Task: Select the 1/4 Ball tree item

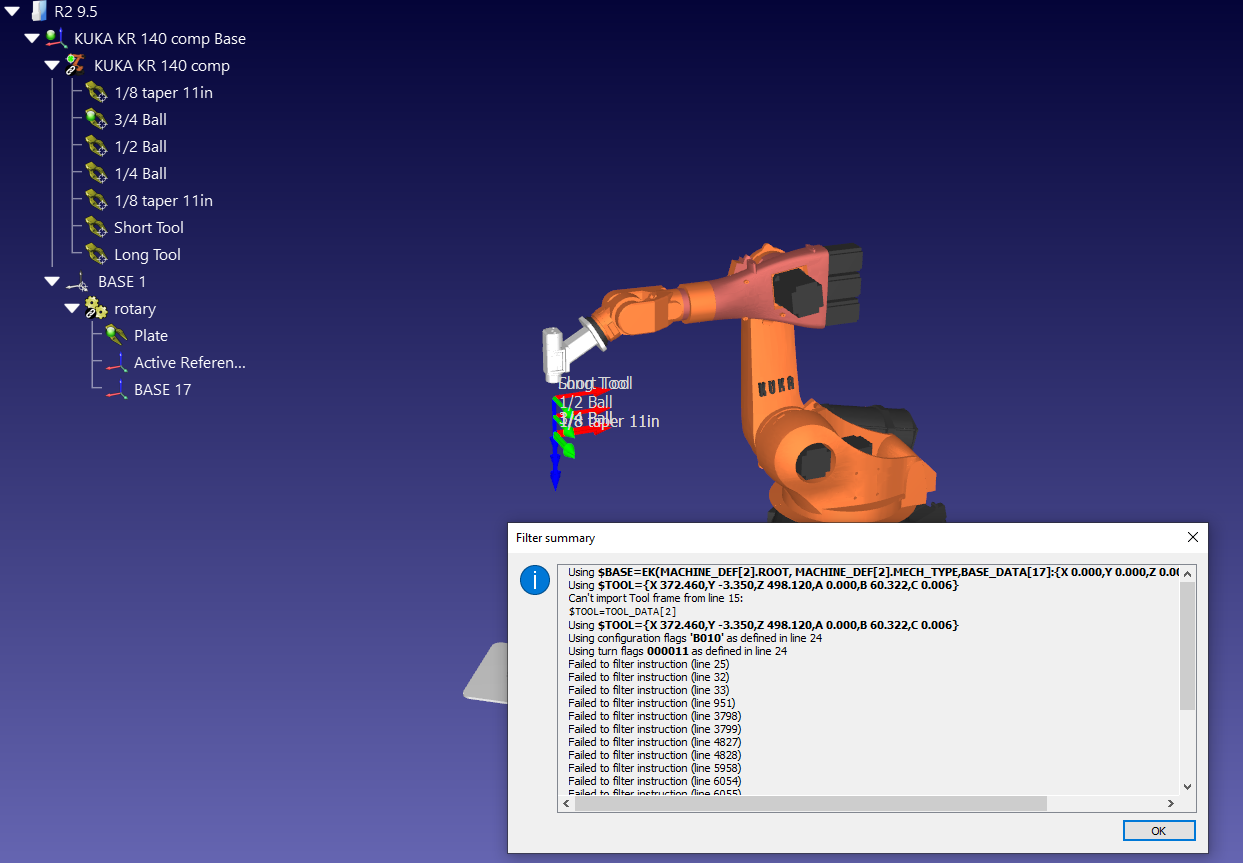Action: (140, 174)
